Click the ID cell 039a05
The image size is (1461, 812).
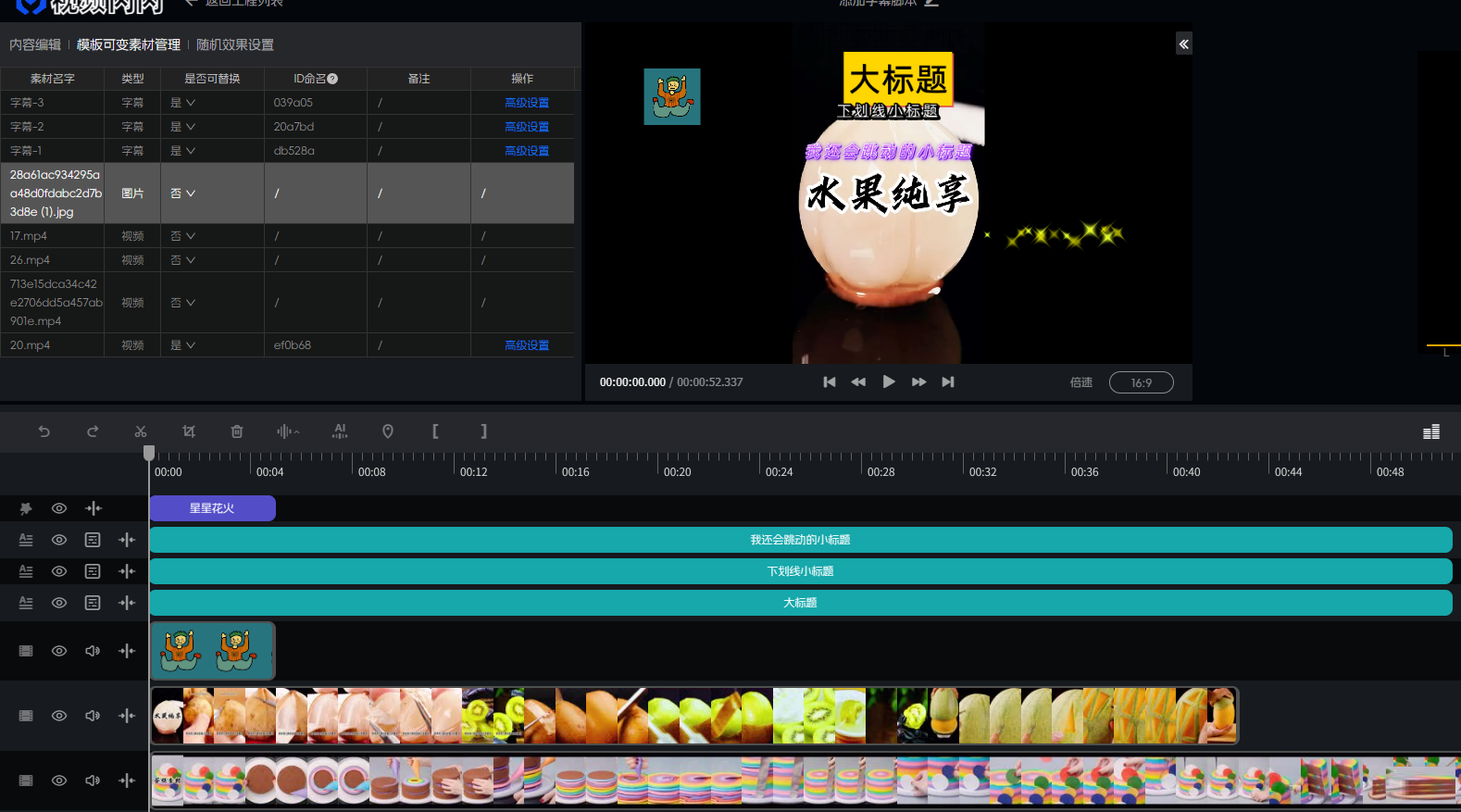(316, 103)
